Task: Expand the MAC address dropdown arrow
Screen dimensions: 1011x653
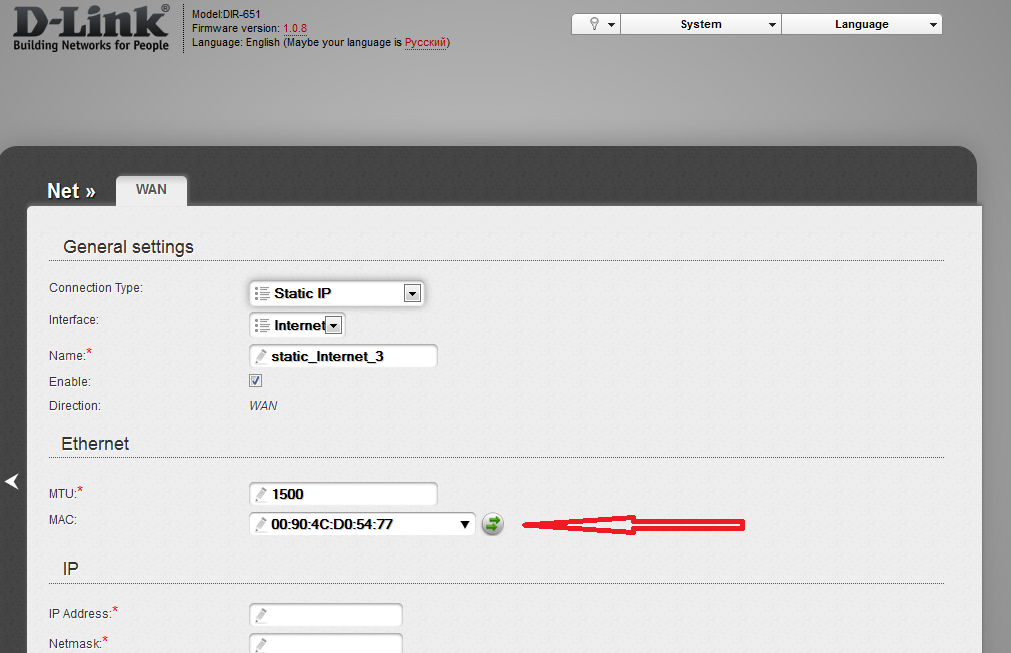Action: [464, 525]
